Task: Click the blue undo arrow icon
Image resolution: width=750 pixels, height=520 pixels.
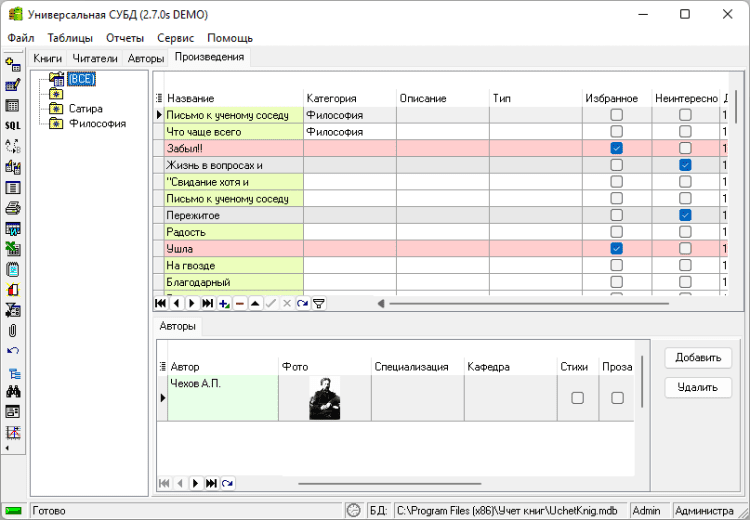Action: (13, 351)
